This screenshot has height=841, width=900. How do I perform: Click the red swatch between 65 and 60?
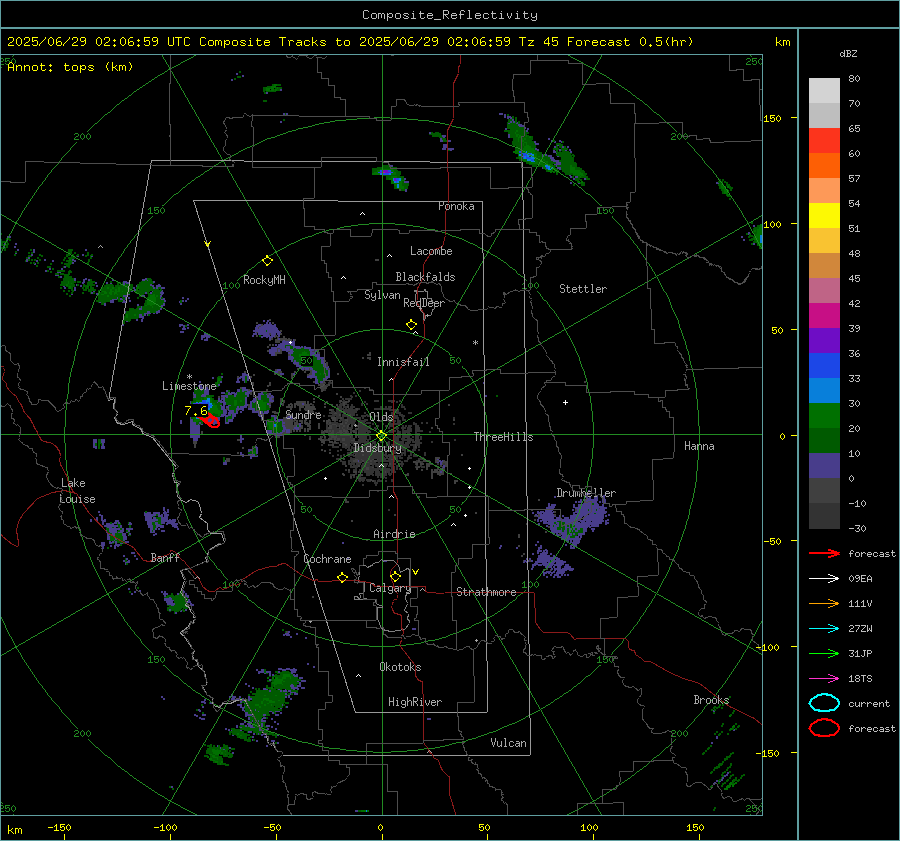pos(824,141)
